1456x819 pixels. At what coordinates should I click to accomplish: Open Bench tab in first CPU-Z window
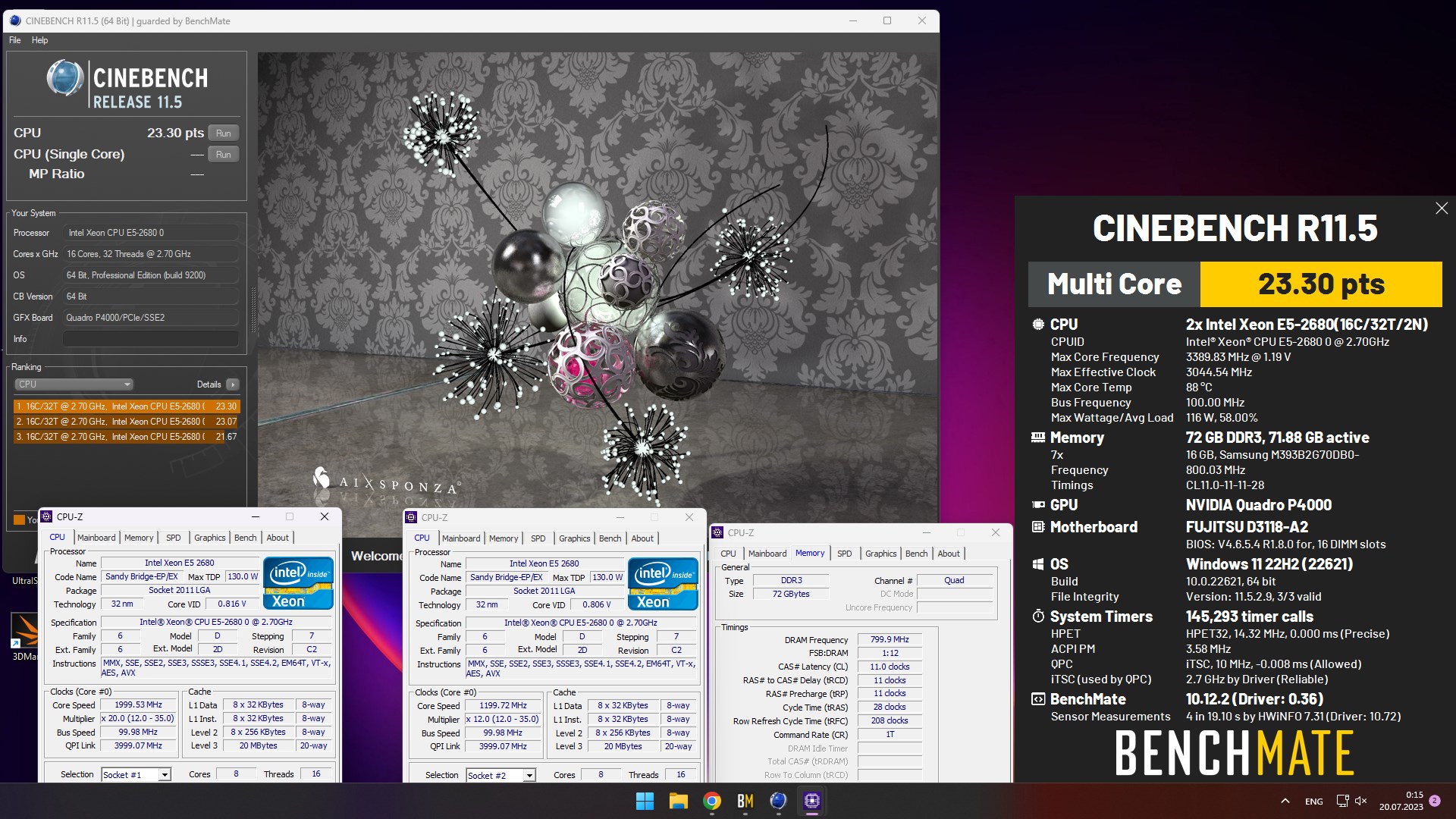pos(245,538)
